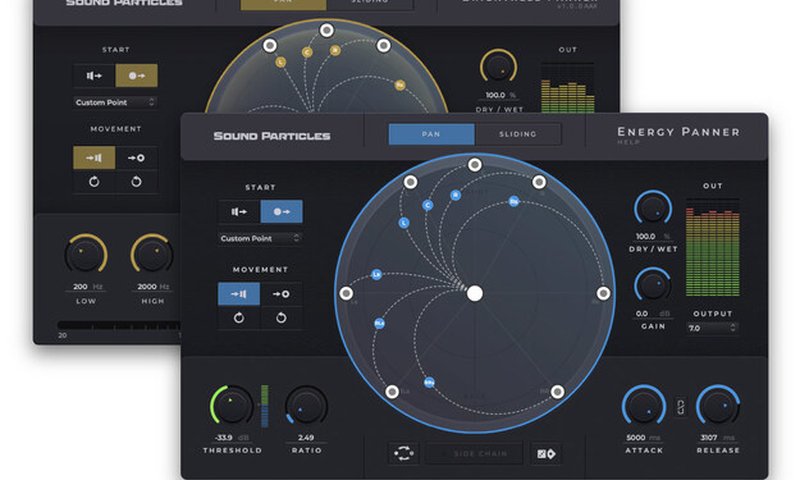Select the blue start-from-point icon button
This screenshot has width=800, height=480.
(x=281, y=211)
